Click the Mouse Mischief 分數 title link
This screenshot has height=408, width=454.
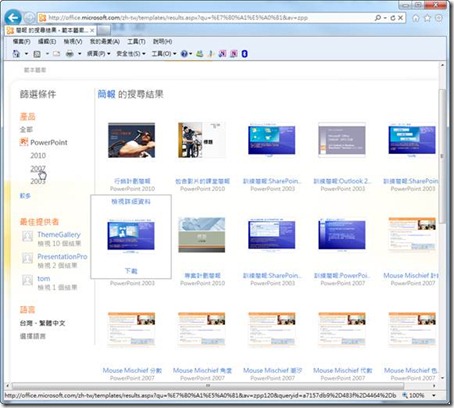[132, 370]
